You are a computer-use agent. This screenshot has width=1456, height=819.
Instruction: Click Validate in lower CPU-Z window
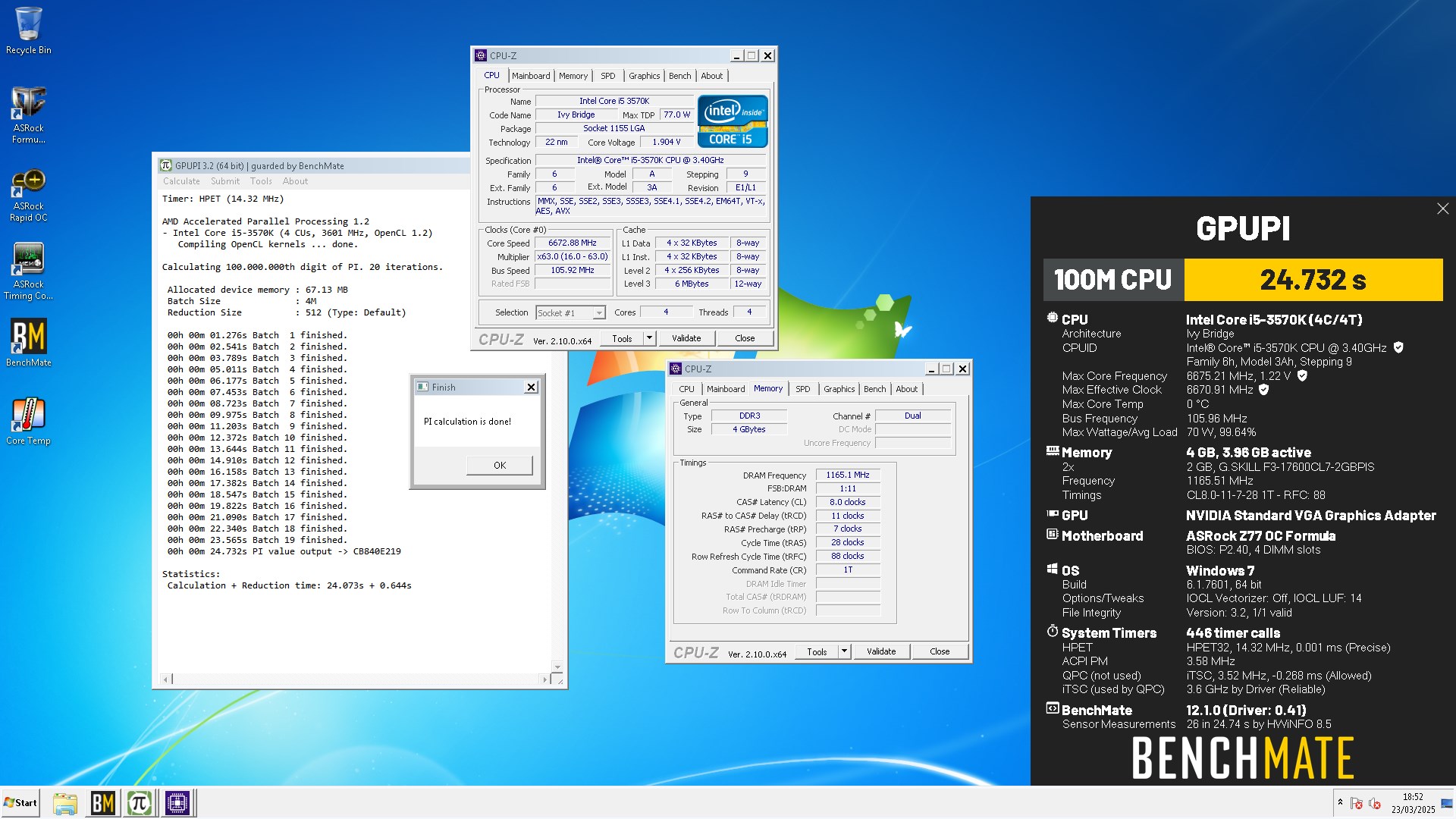click(881, 651)
